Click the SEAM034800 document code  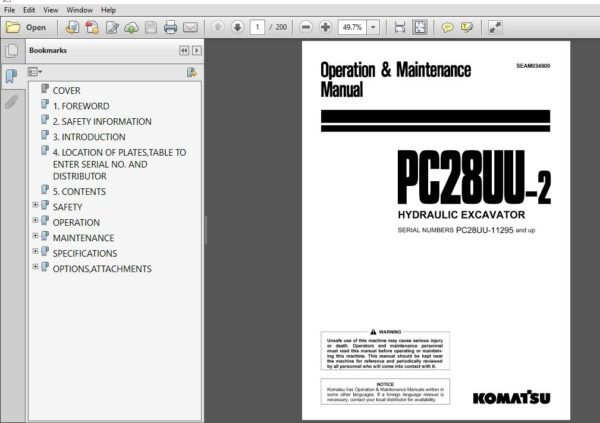[533, 66]
